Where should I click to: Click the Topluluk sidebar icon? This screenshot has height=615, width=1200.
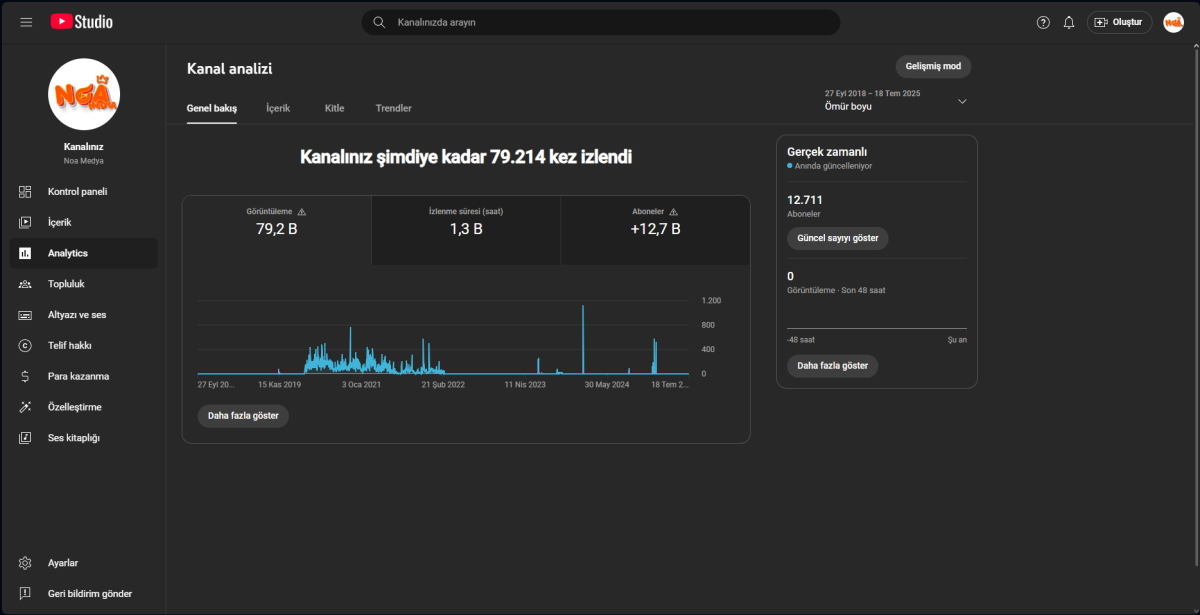click(26, 284)
